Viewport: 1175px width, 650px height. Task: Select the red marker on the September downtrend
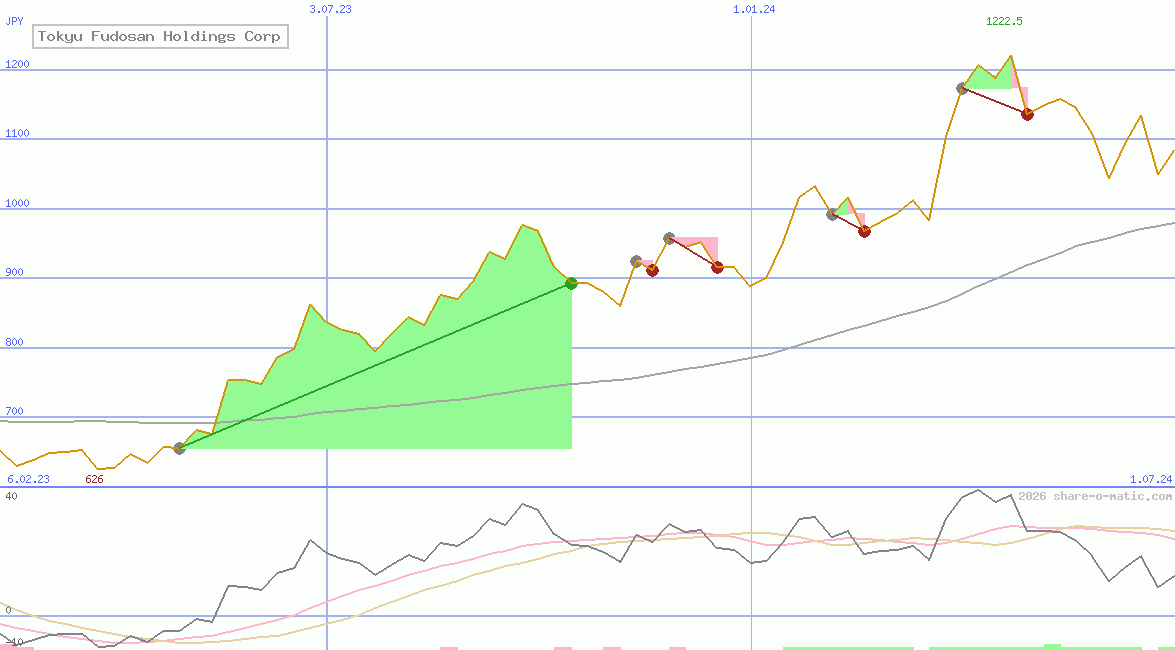click(716, 267)
